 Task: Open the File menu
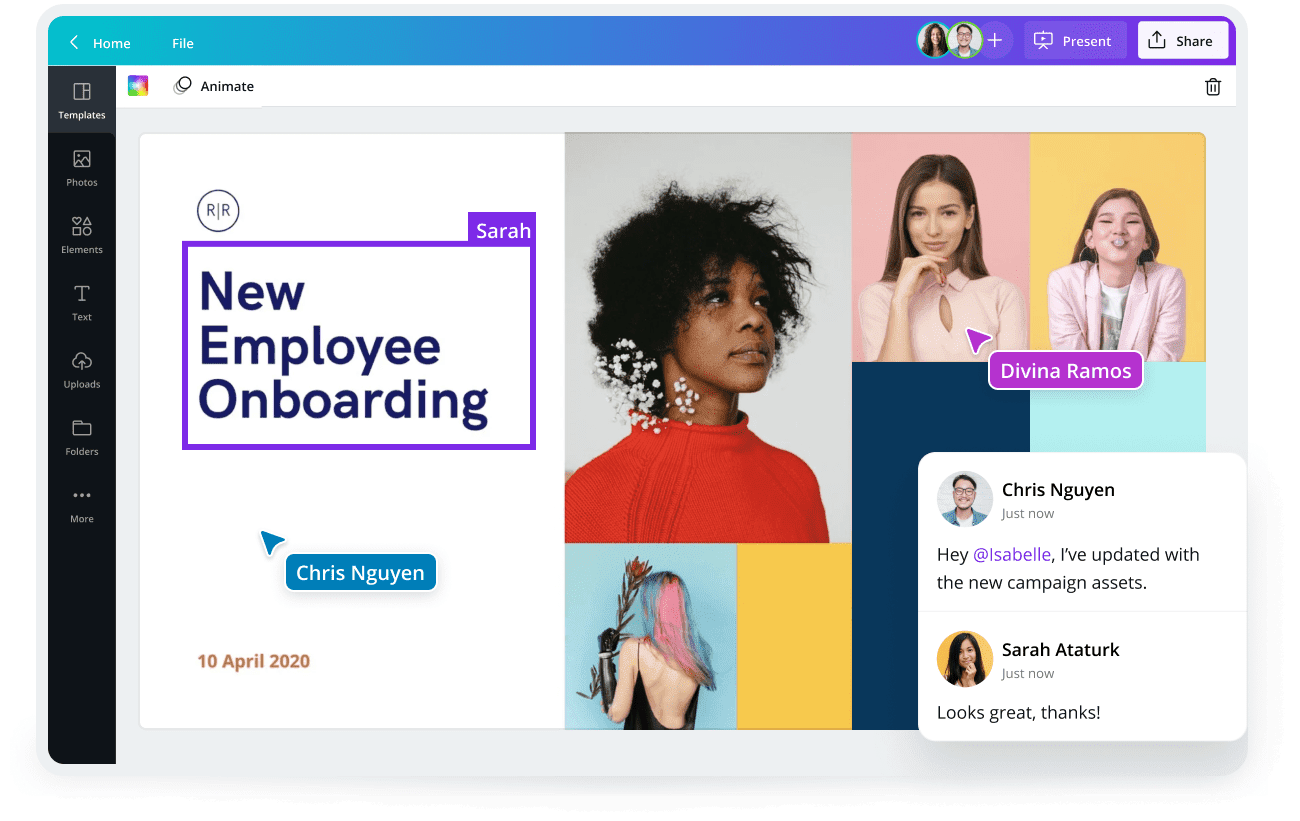pyautogui.click(x=182, y=43)
